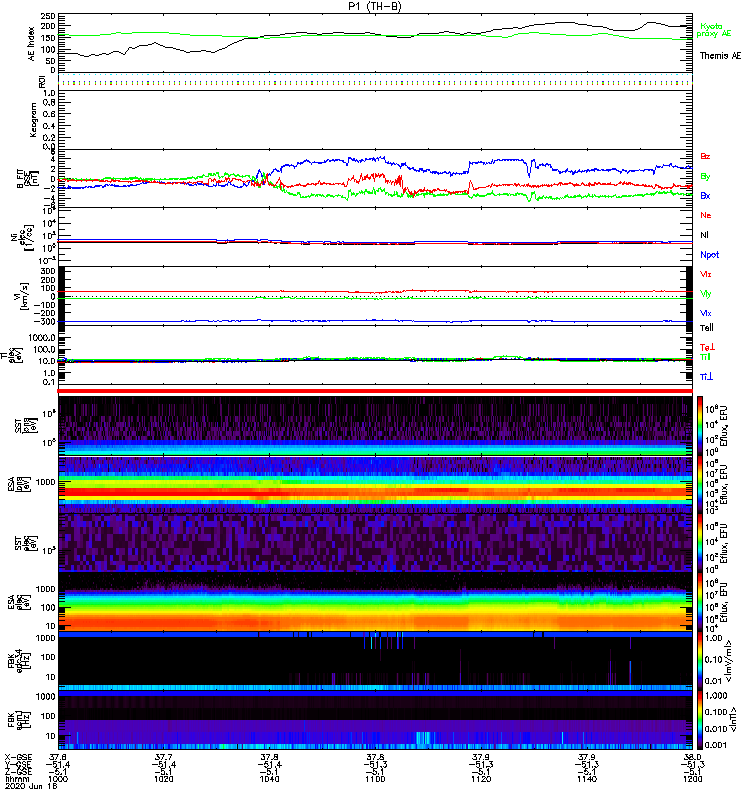Select the green "Viy" velocity legend entry

pos(706,294)
